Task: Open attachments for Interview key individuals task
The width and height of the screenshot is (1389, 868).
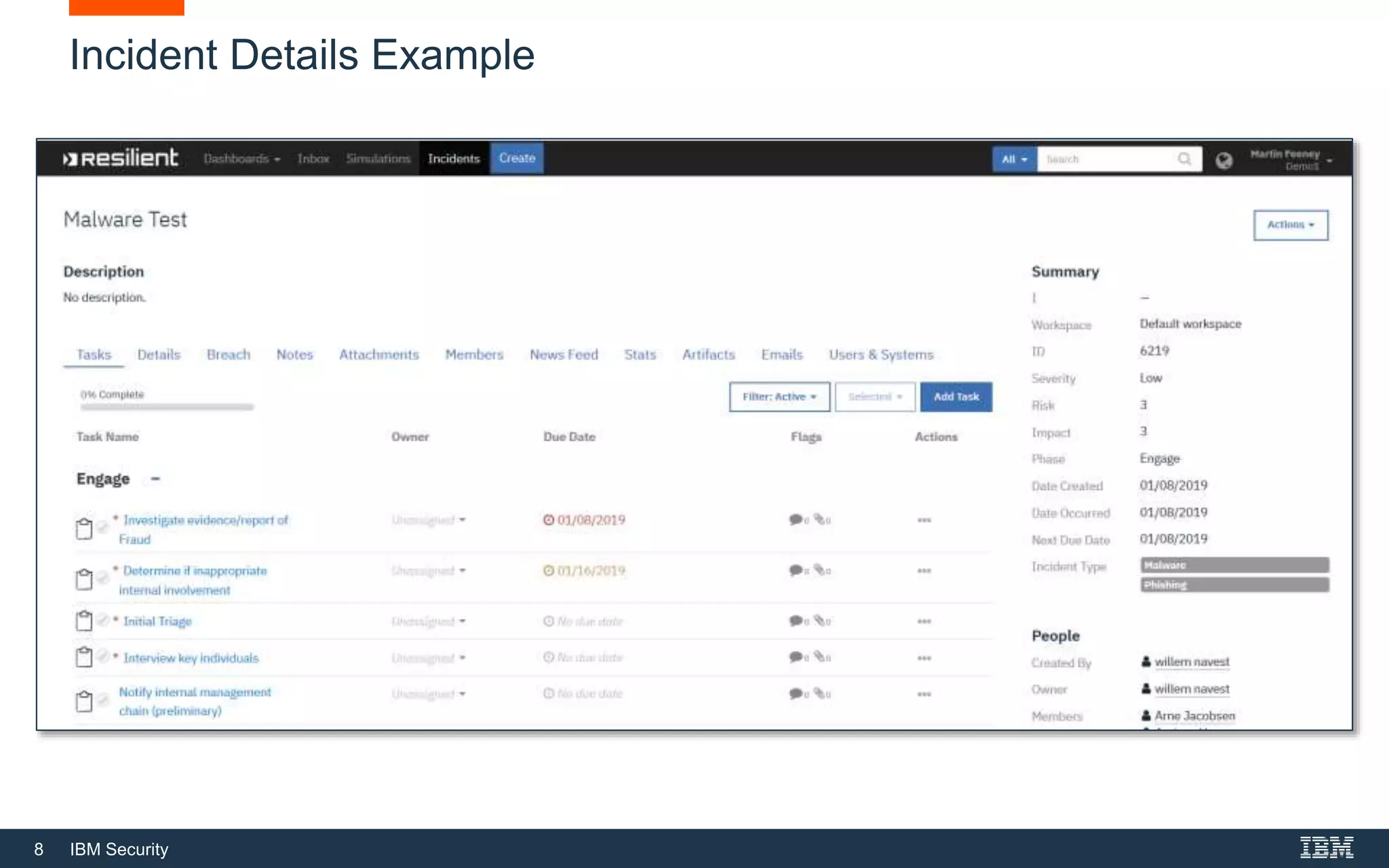Action: (822, 657)
